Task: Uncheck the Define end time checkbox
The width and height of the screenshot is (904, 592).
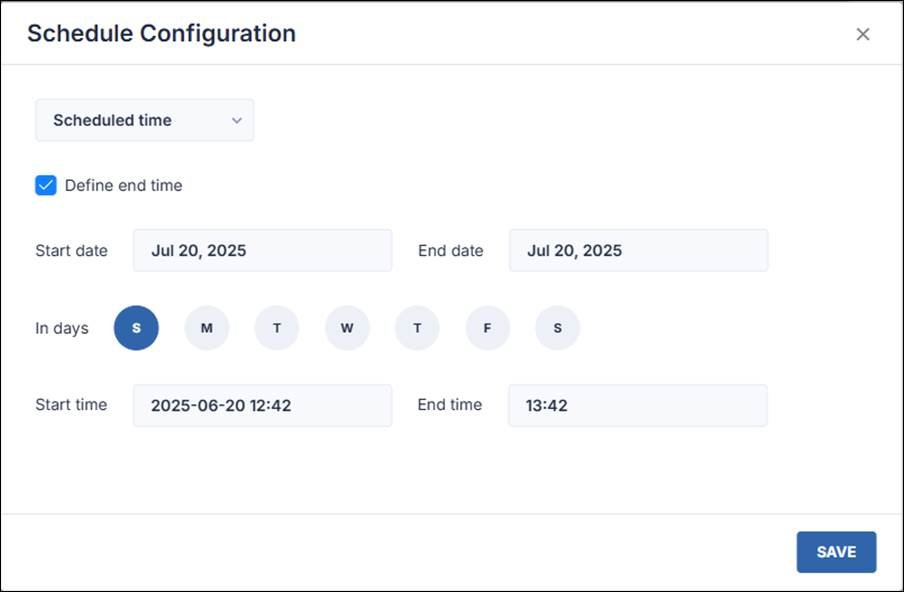Action: [x=46, y=185]
